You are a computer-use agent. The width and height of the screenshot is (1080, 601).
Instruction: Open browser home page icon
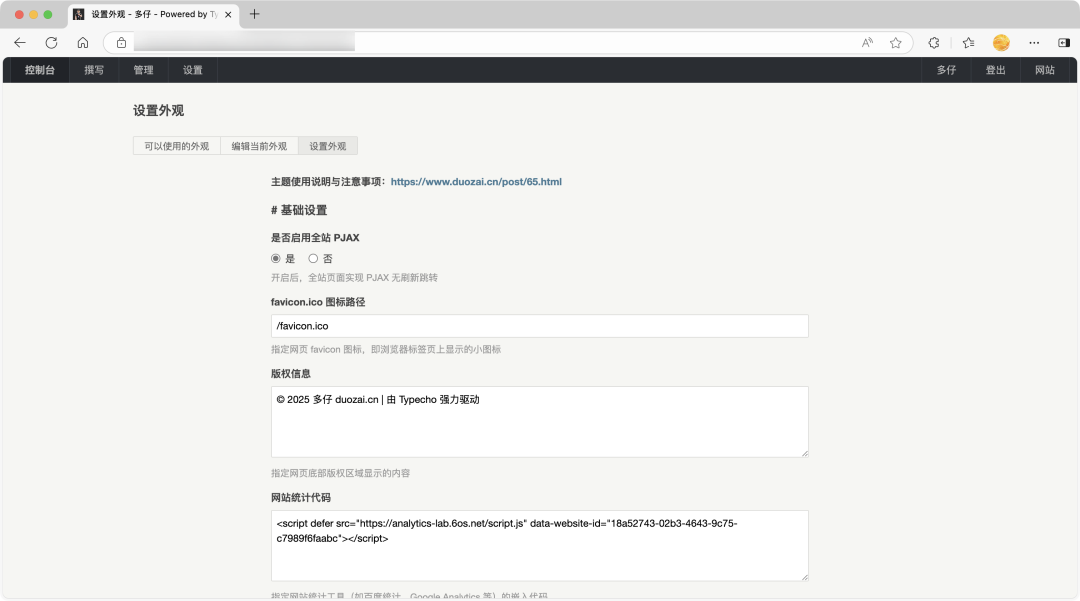click(x=83, y=43)
